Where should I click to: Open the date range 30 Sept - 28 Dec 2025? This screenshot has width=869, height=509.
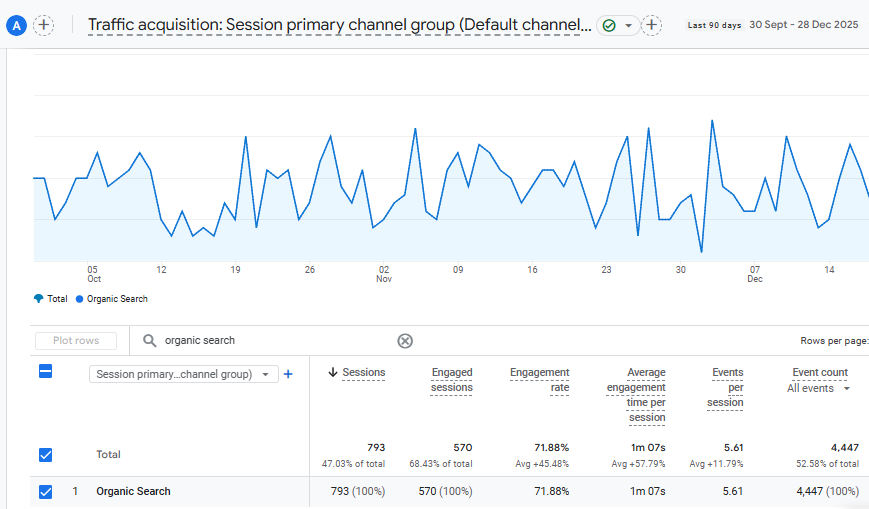[805, 25]
